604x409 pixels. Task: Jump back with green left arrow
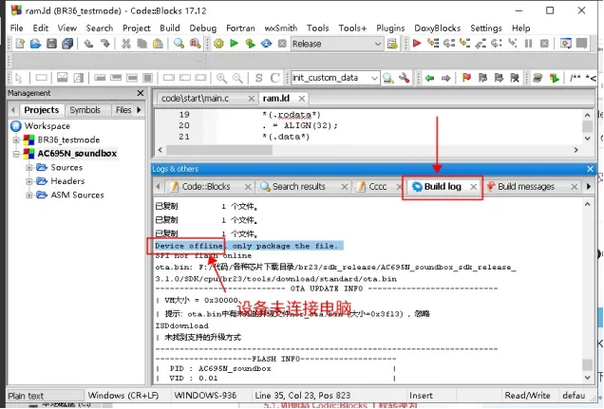tap(430, 78)
